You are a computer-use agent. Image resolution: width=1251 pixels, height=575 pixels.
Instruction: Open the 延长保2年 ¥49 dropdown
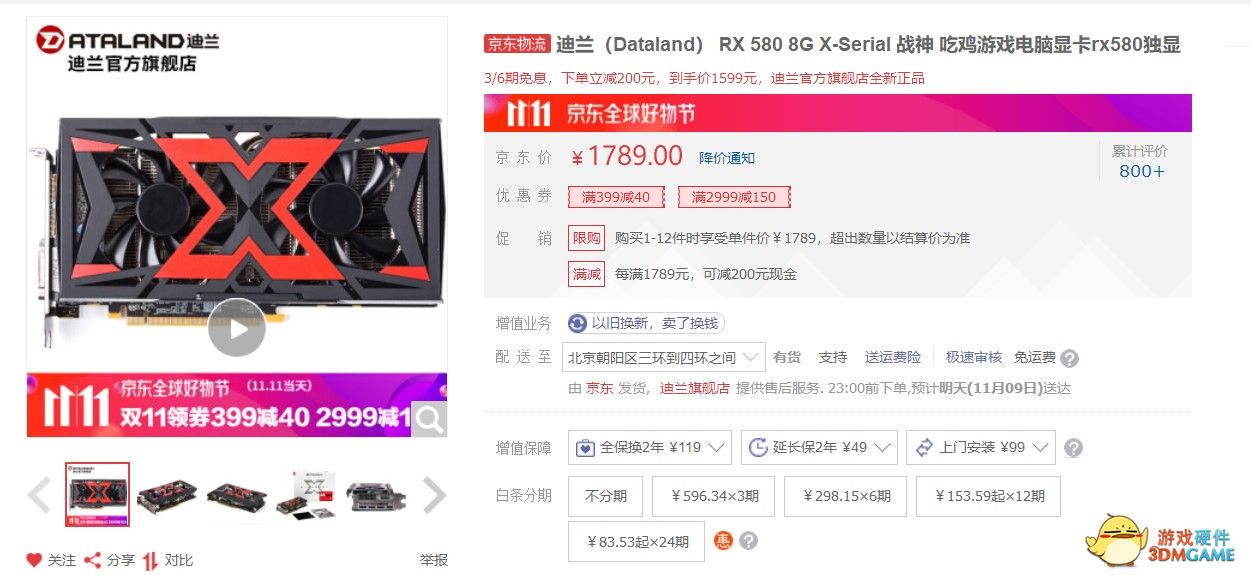[x=819, y=447]
